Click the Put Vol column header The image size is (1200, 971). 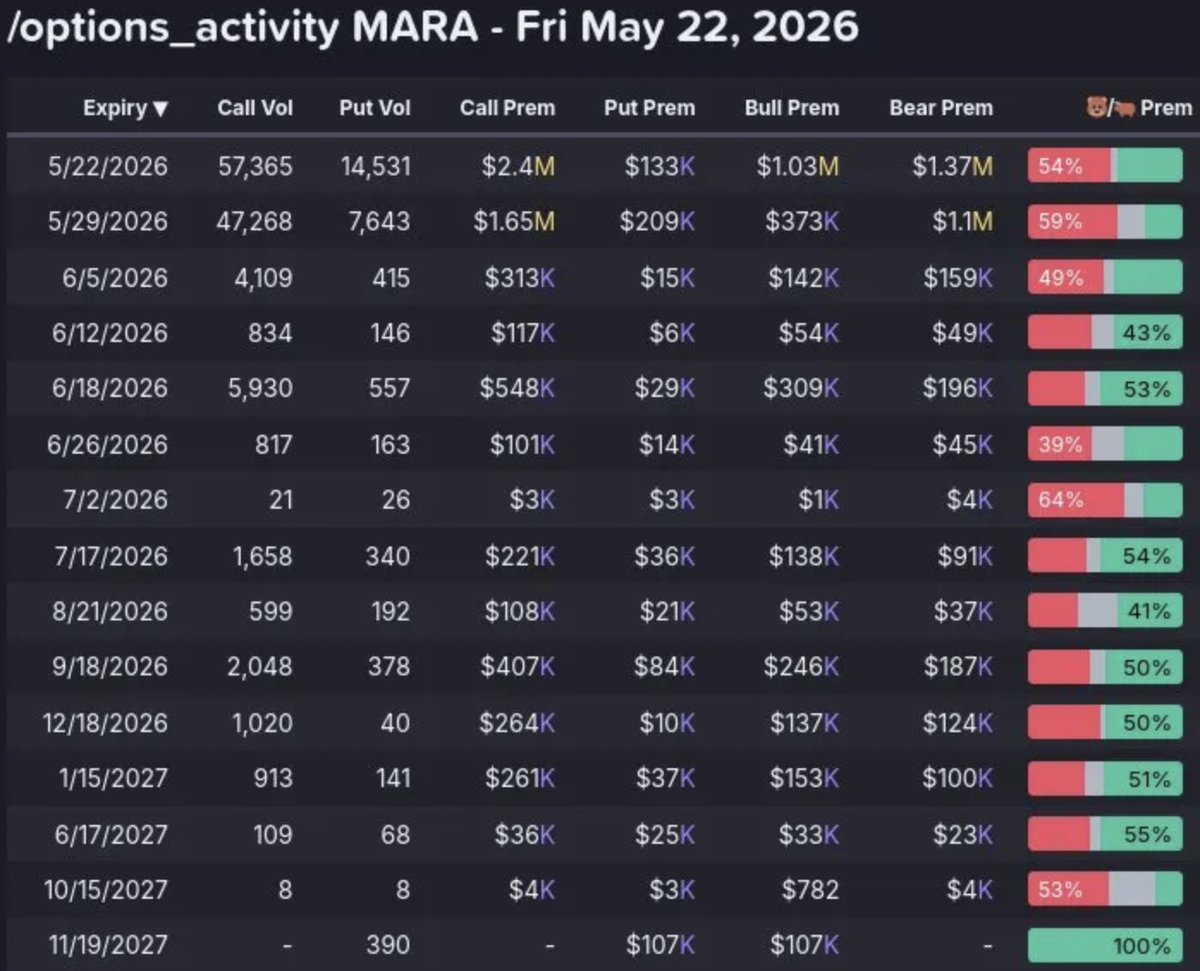pos(374,109)
